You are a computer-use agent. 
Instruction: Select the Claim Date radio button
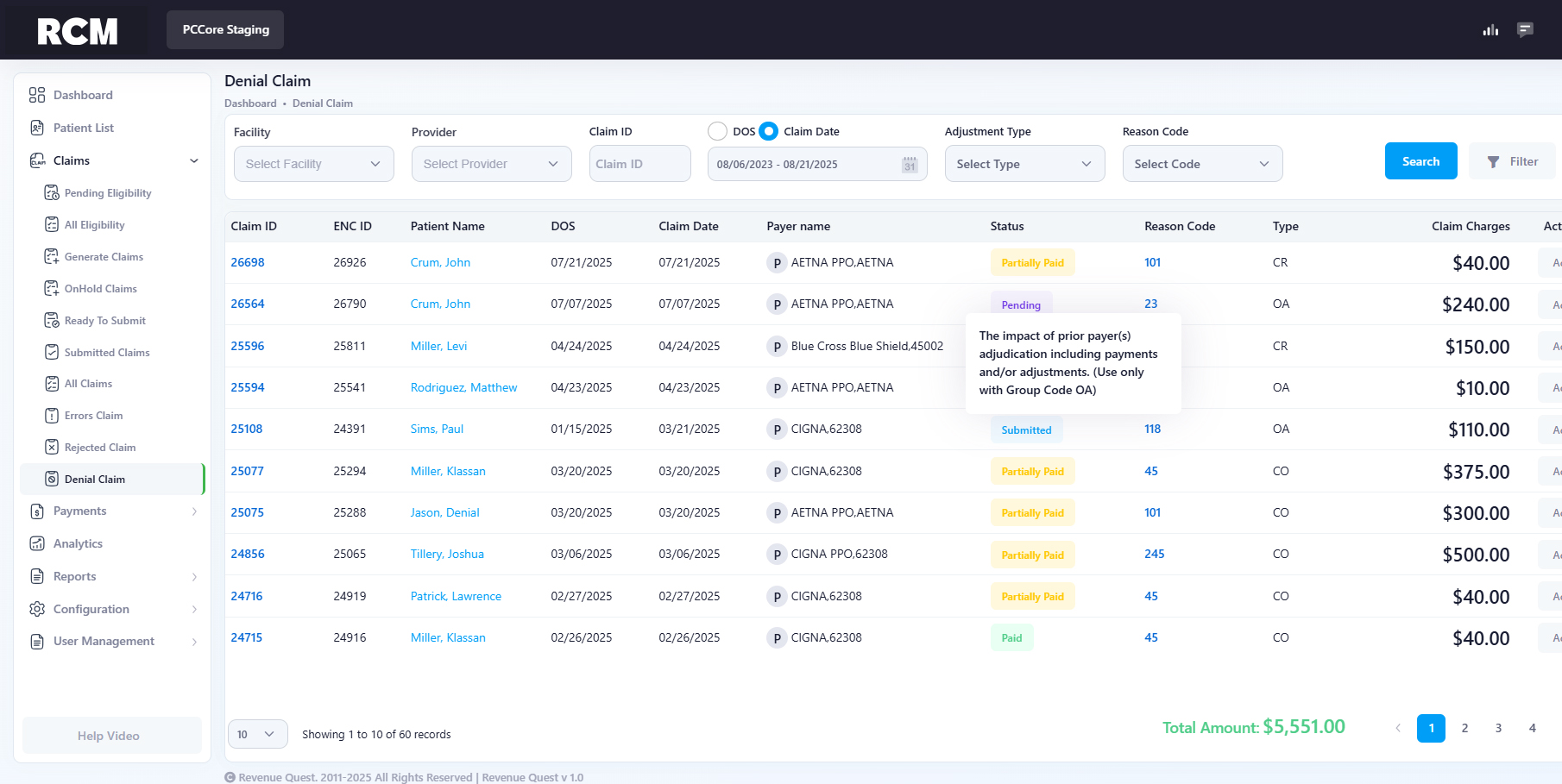coord(768,132)
